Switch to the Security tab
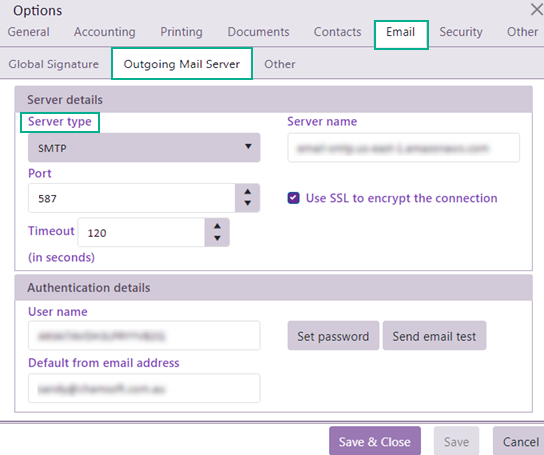 [461, 32]
